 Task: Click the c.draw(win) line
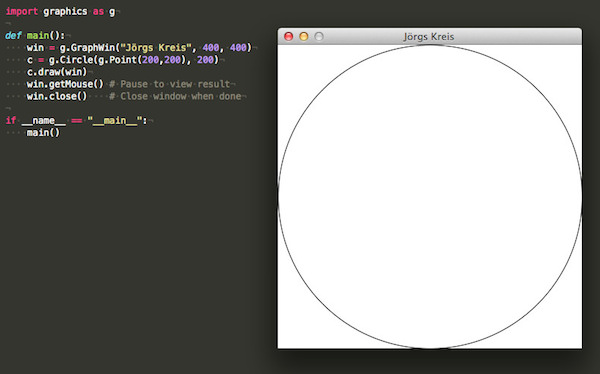pyautogui.click(x=57, y=72)
